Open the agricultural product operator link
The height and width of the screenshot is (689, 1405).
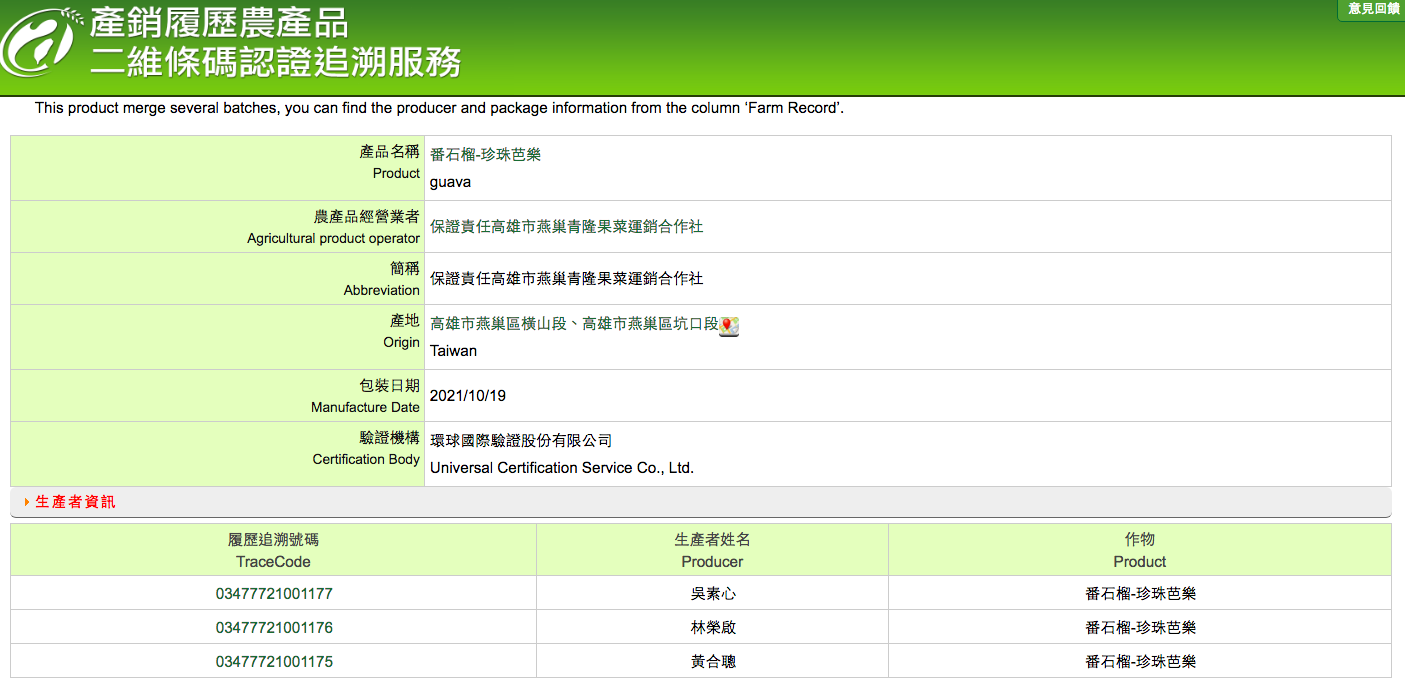pos(566,226)
